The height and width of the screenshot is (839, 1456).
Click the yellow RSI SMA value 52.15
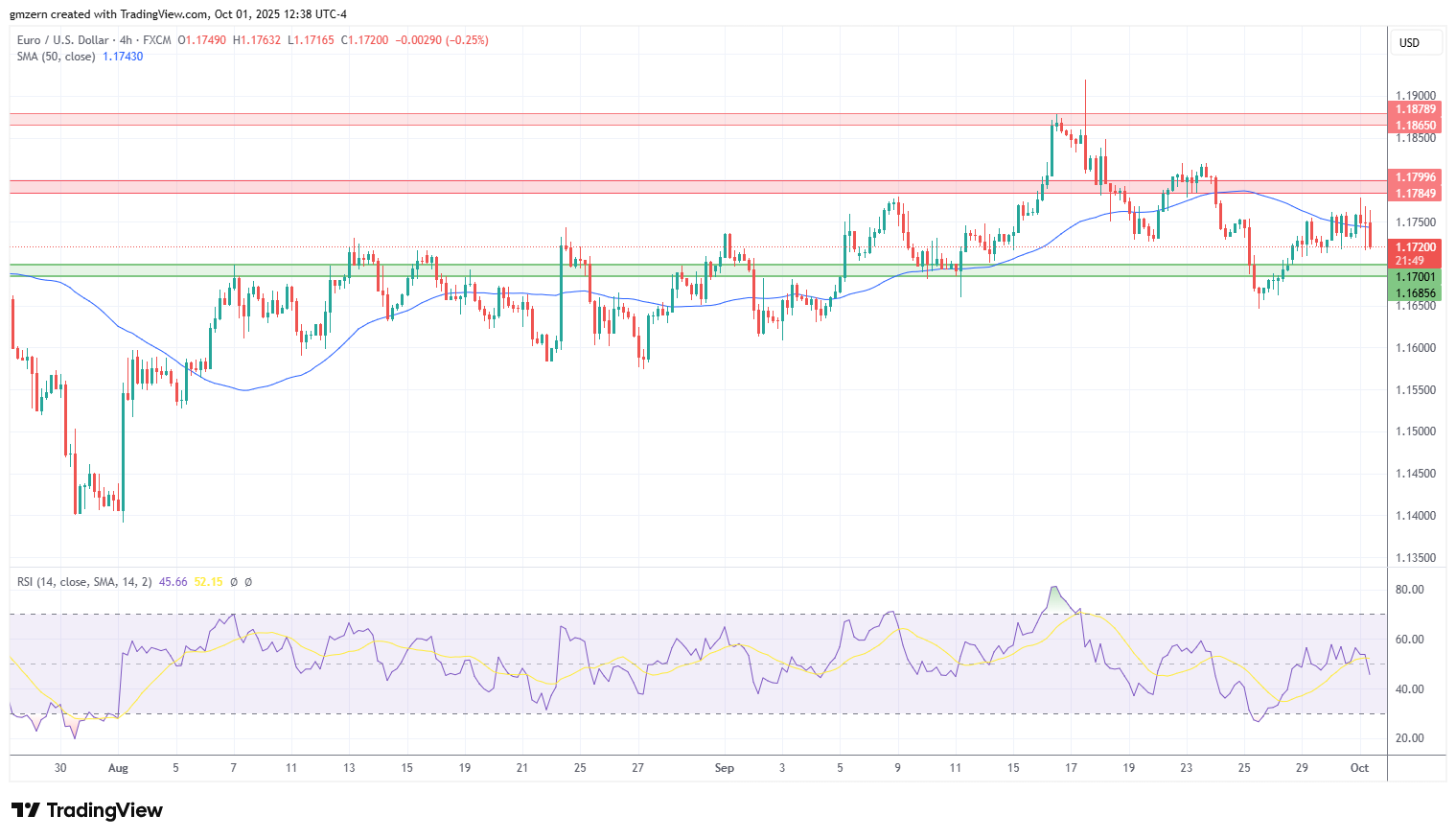click(x=207, y=581)
